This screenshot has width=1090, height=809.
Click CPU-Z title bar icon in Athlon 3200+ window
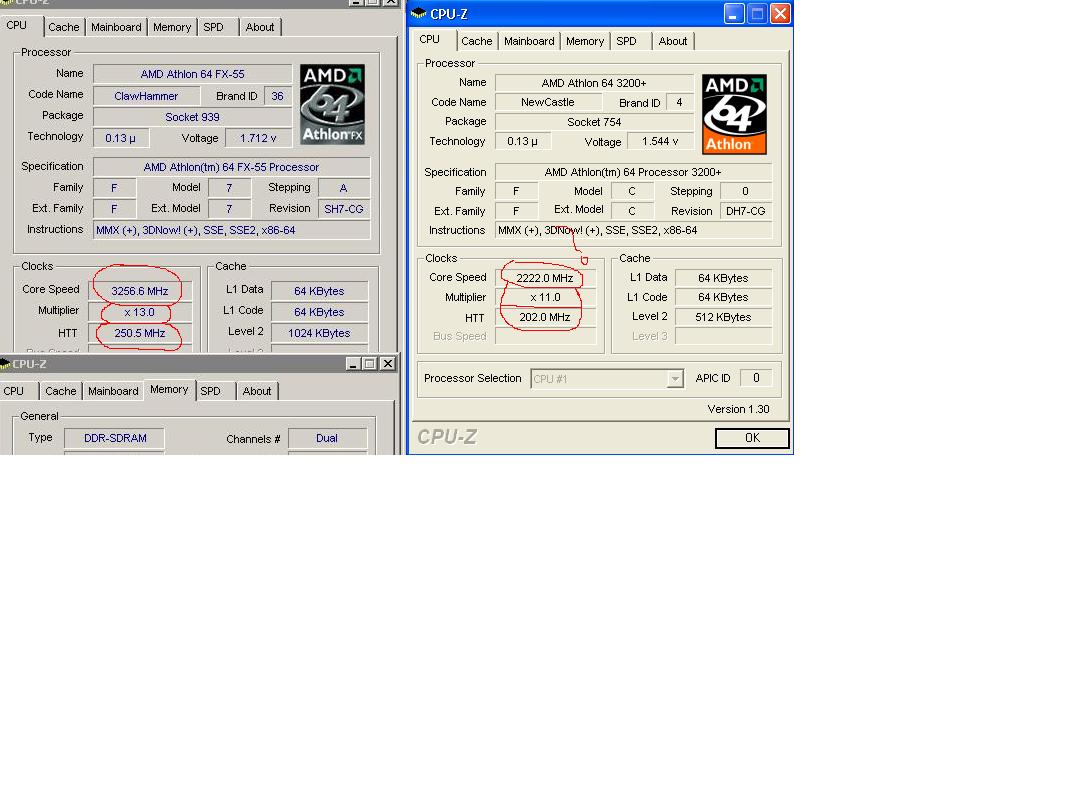[419, 14]
